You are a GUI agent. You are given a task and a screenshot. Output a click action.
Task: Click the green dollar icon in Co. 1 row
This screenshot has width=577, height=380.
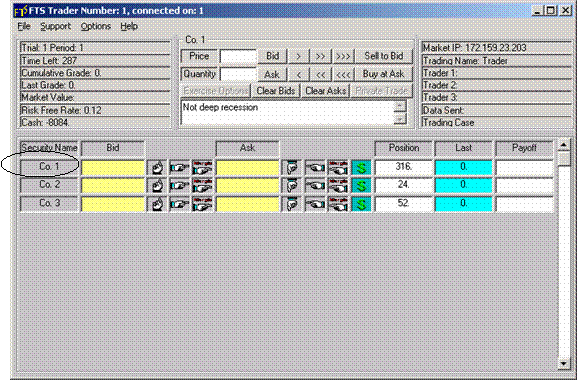tap(361, 168)
